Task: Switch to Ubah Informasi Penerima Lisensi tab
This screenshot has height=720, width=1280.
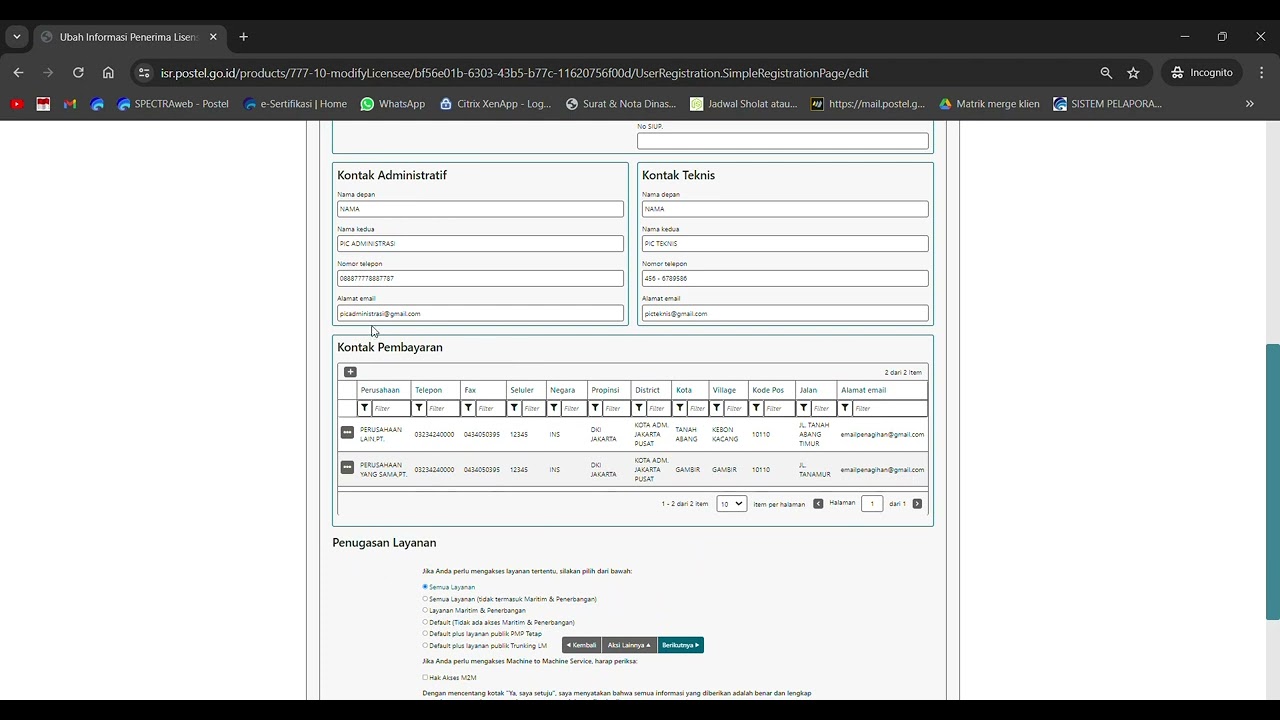Action: point(129,37)
